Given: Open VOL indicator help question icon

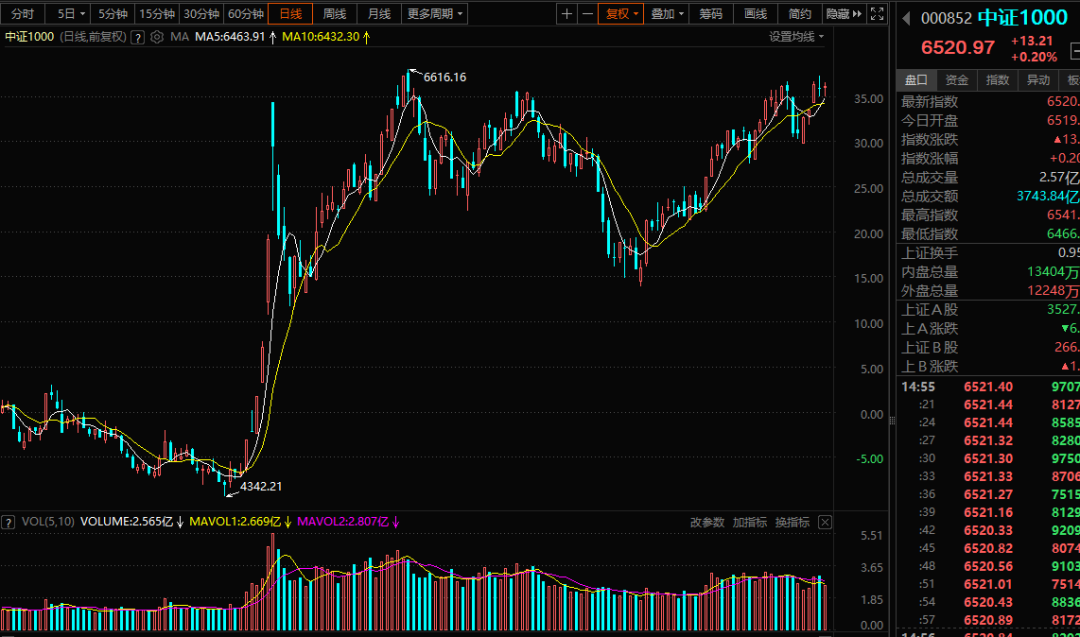Looking at the screenshot, I should tap(8, 522).
